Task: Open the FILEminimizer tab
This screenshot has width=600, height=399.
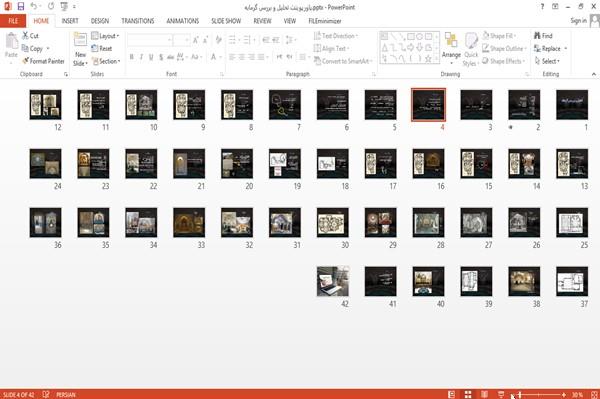Action: point(325,21)
